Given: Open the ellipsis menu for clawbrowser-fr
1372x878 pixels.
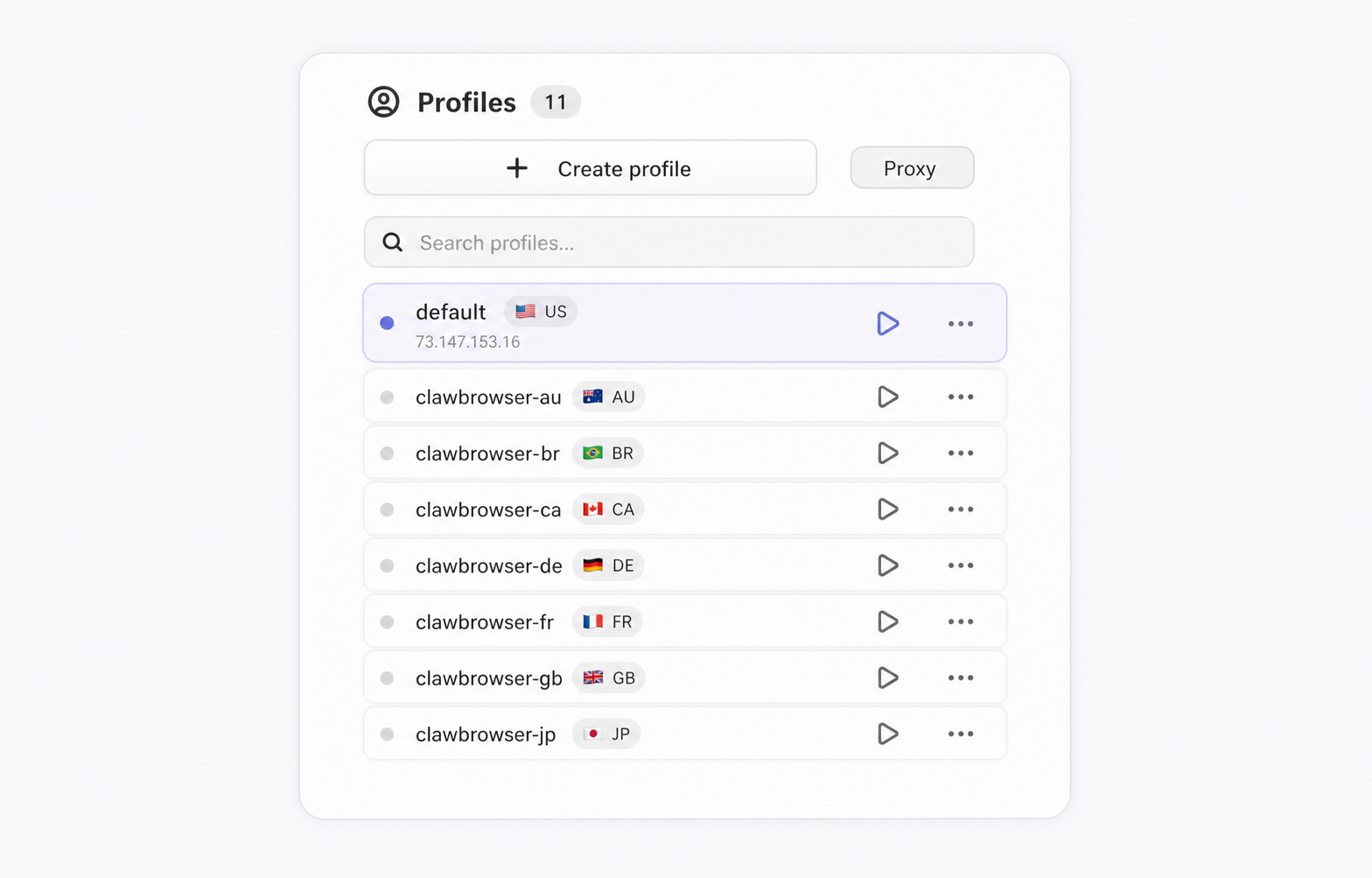Looking at the screenshot, I should point(961,622).
